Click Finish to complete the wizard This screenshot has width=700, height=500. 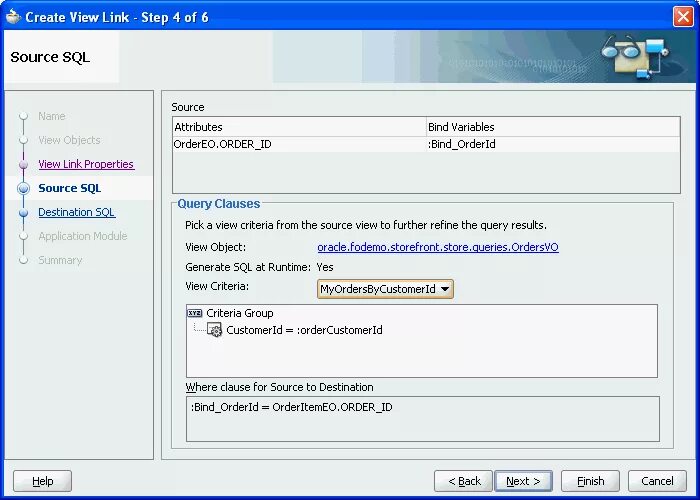tap(590, 481)
